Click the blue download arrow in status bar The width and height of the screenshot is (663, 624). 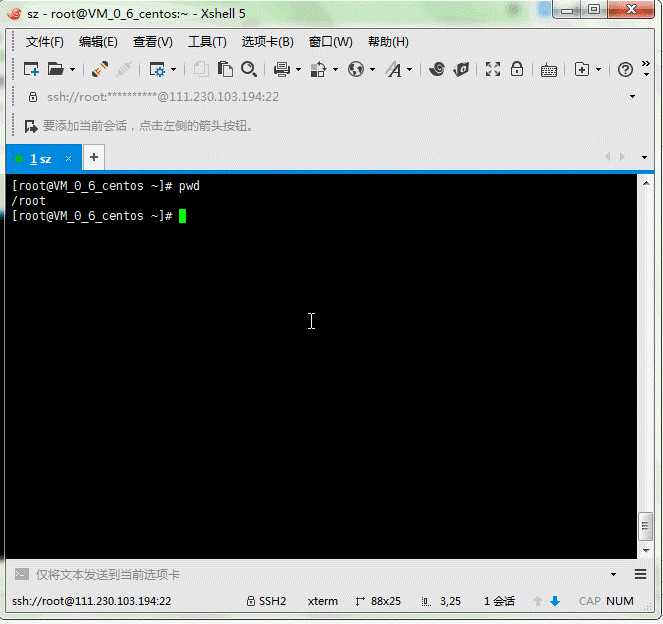click(555, 601)
